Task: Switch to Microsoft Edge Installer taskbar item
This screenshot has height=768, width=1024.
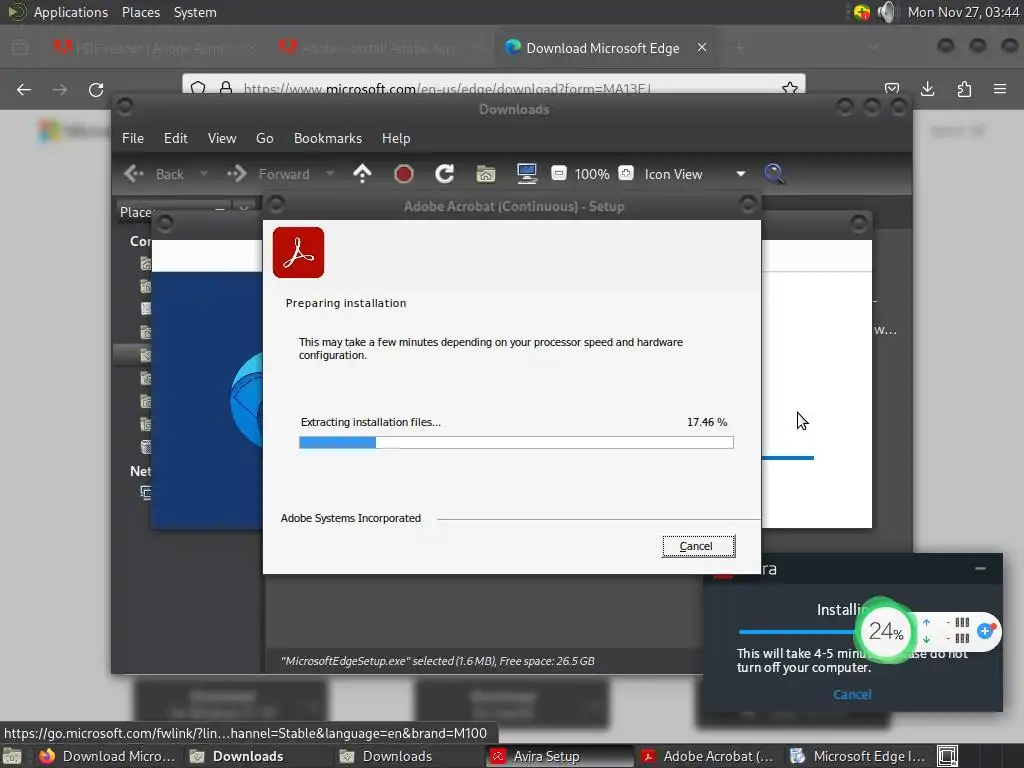Action: [x=858, y=756]
